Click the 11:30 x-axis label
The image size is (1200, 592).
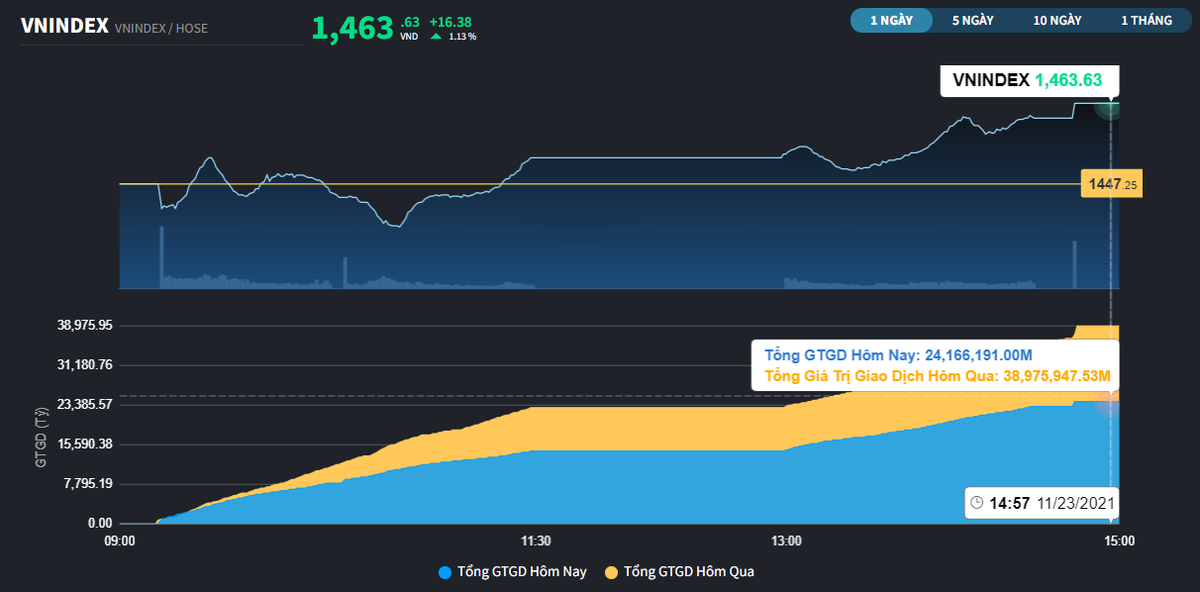(537, 541)
